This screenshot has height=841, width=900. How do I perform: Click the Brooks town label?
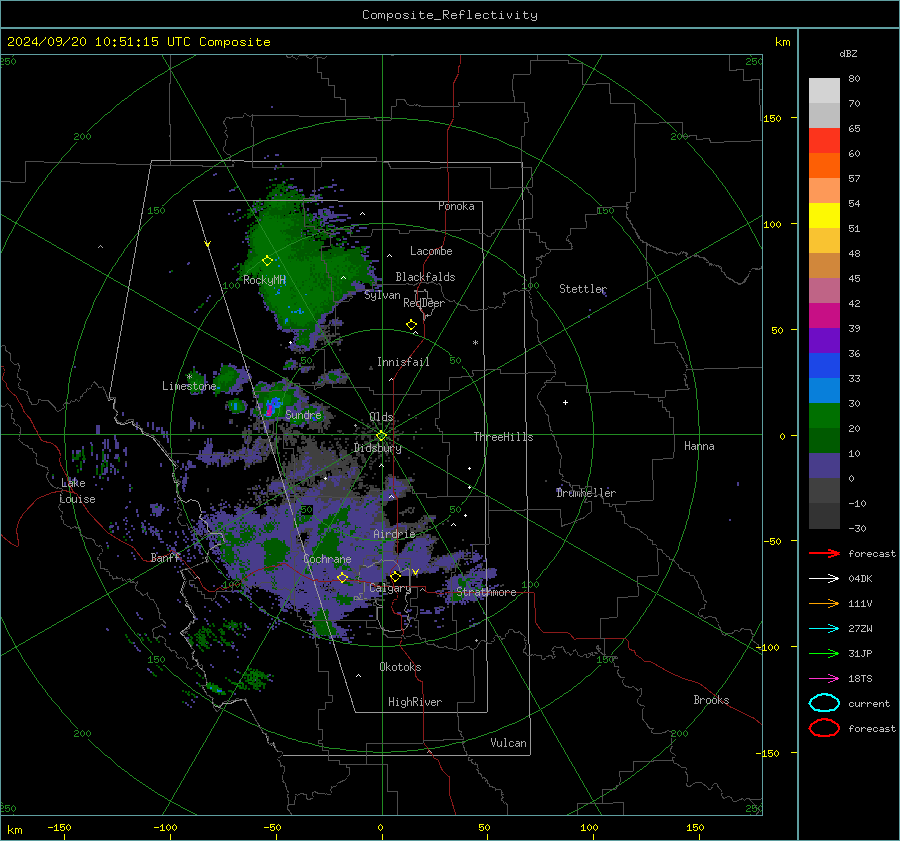(x=711, y=700)
